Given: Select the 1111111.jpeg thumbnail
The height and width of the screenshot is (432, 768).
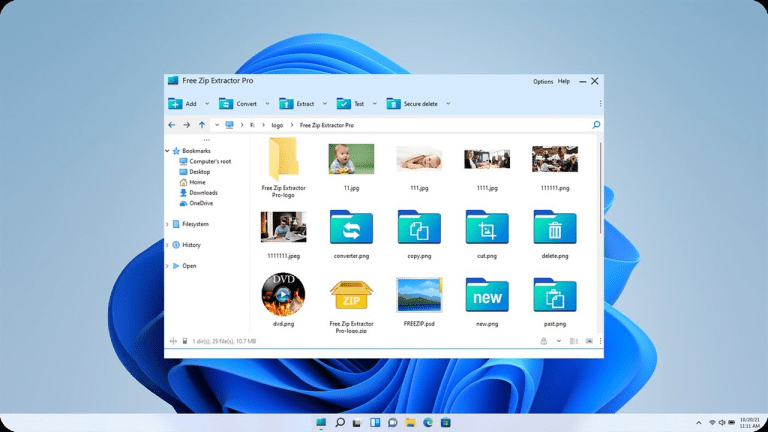Looking at the screenshot, I should (x=283, y=227).
